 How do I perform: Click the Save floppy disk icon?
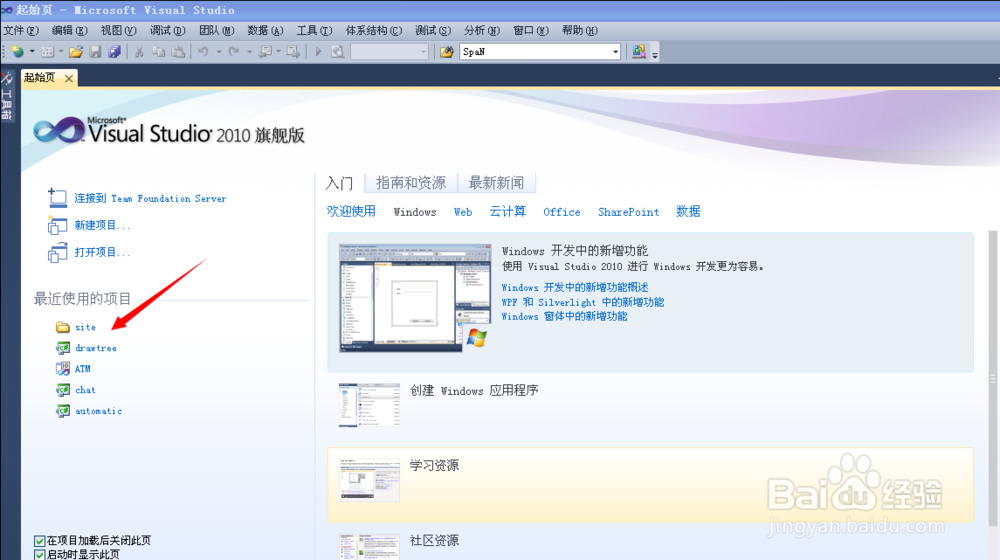click(x=96, y=52)
